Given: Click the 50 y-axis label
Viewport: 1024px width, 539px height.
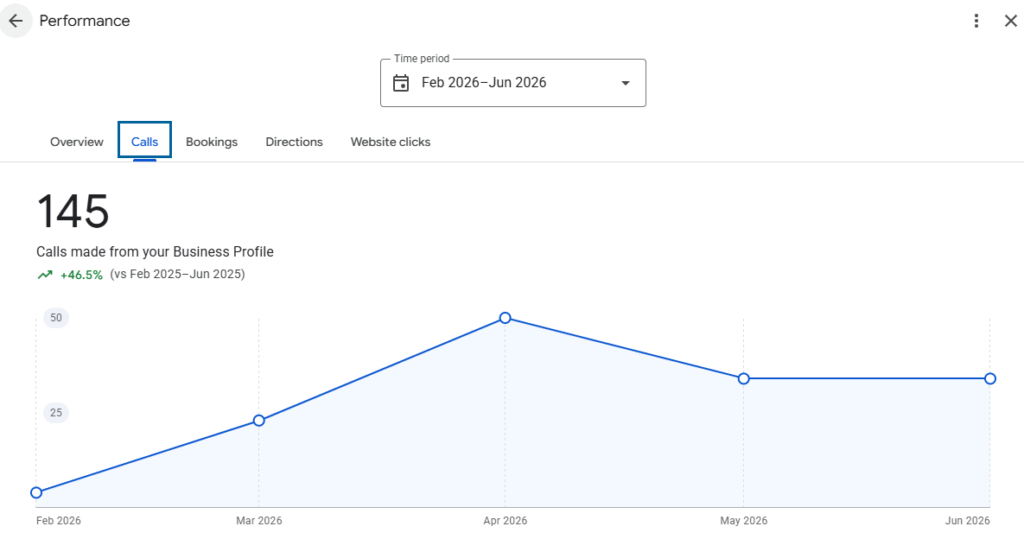Looking at the screenshot, I should point(56,318).
